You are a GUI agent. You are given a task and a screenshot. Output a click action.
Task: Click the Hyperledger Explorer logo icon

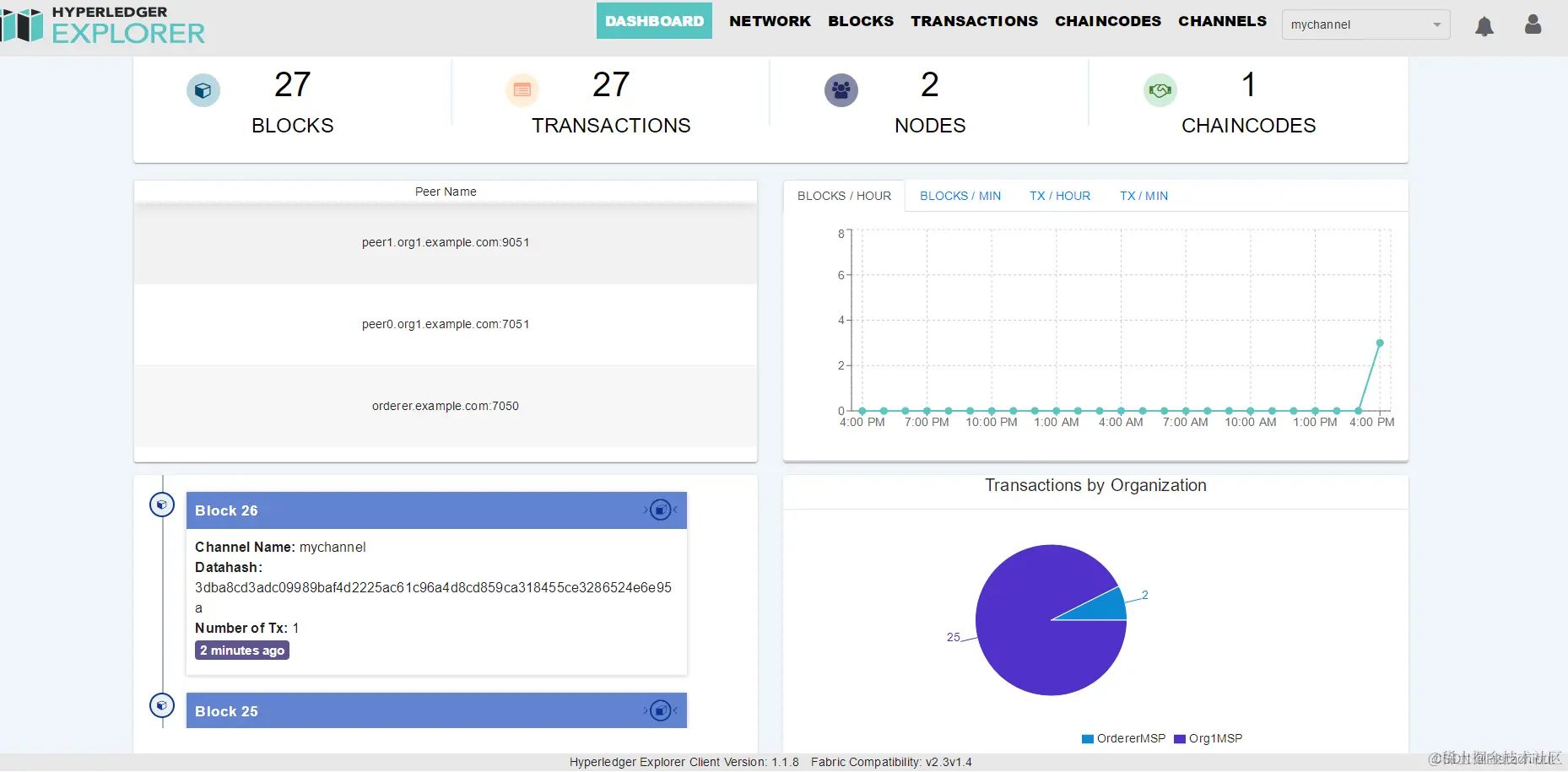[23, 25]
